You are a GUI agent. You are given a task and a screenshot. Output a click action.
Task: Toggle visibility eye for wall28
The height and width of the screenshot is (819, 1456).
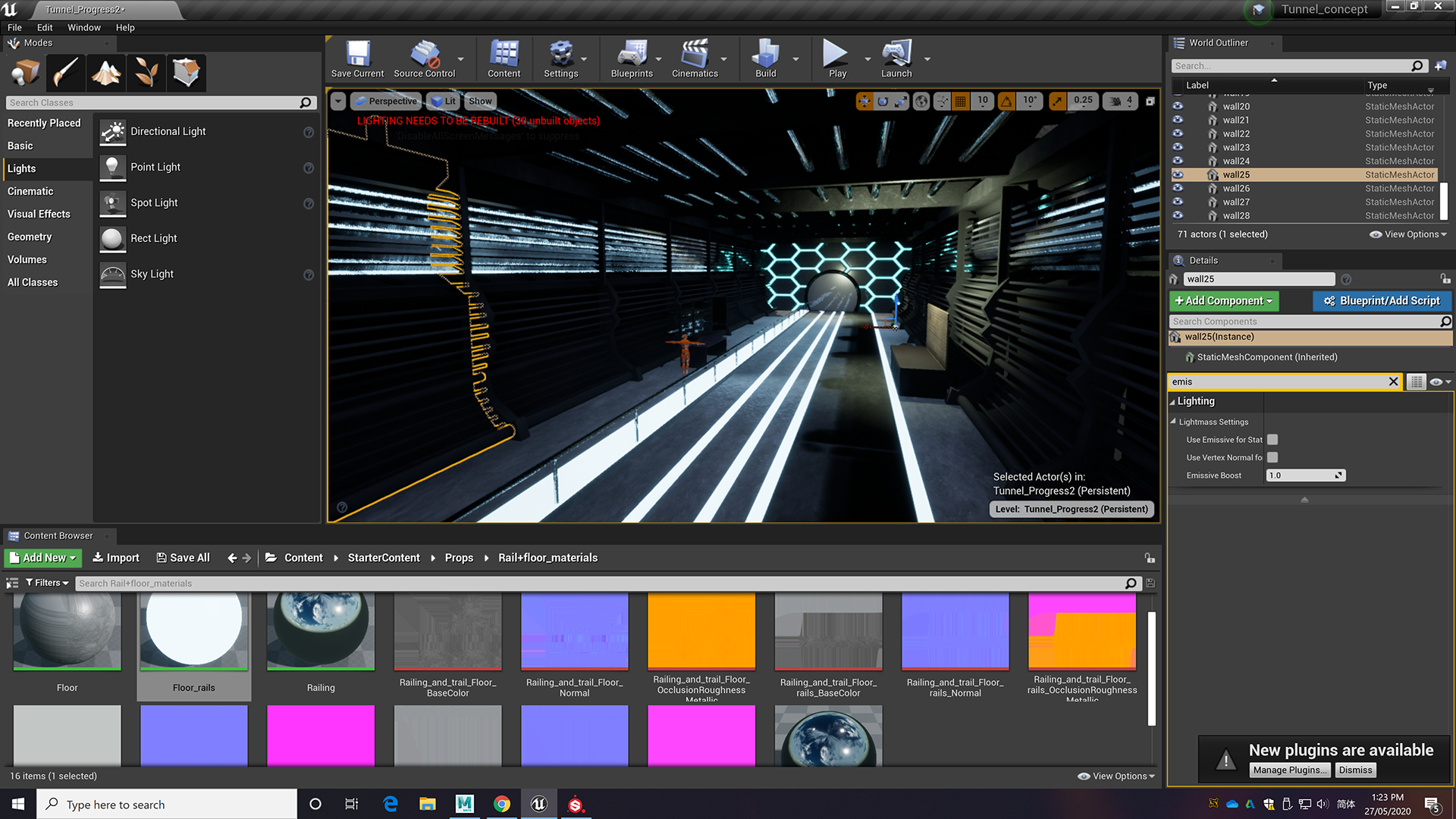coord(1178,215)
